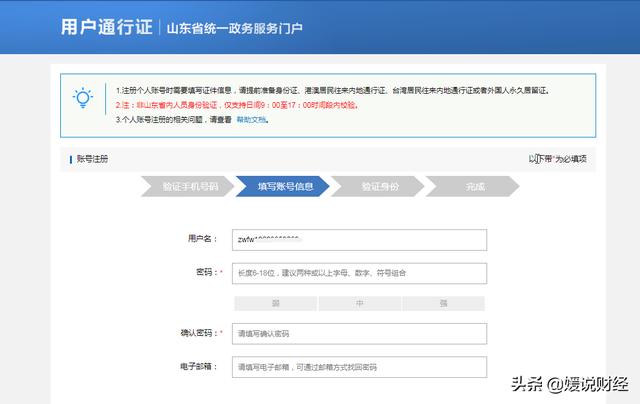Focus the 电子邮箱 email field
This screenshot has height=404, width=640.
[358, 367]
